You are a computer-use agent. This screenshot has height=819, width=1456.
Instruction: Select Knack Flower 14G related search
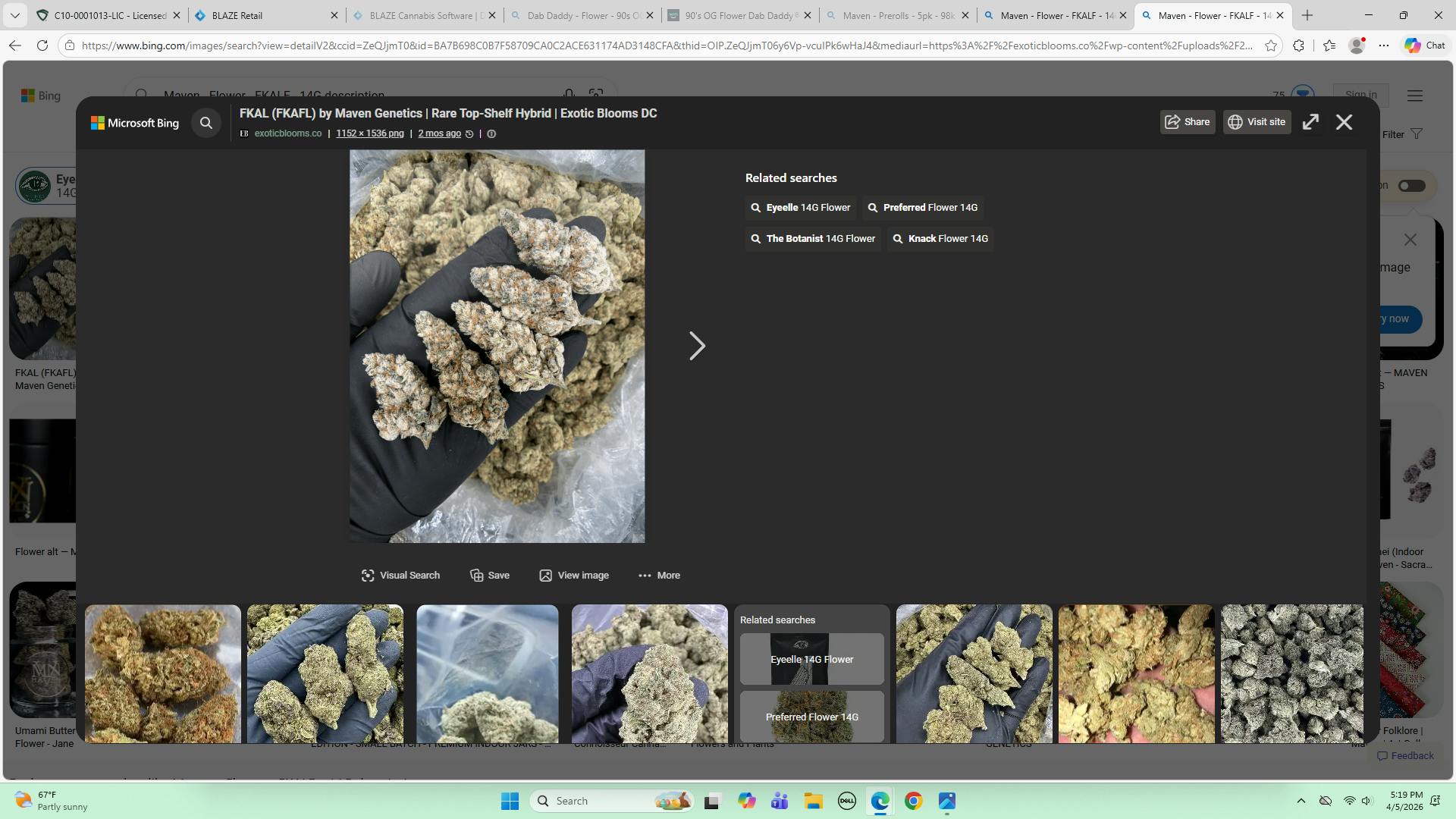[x=940, y=239]
